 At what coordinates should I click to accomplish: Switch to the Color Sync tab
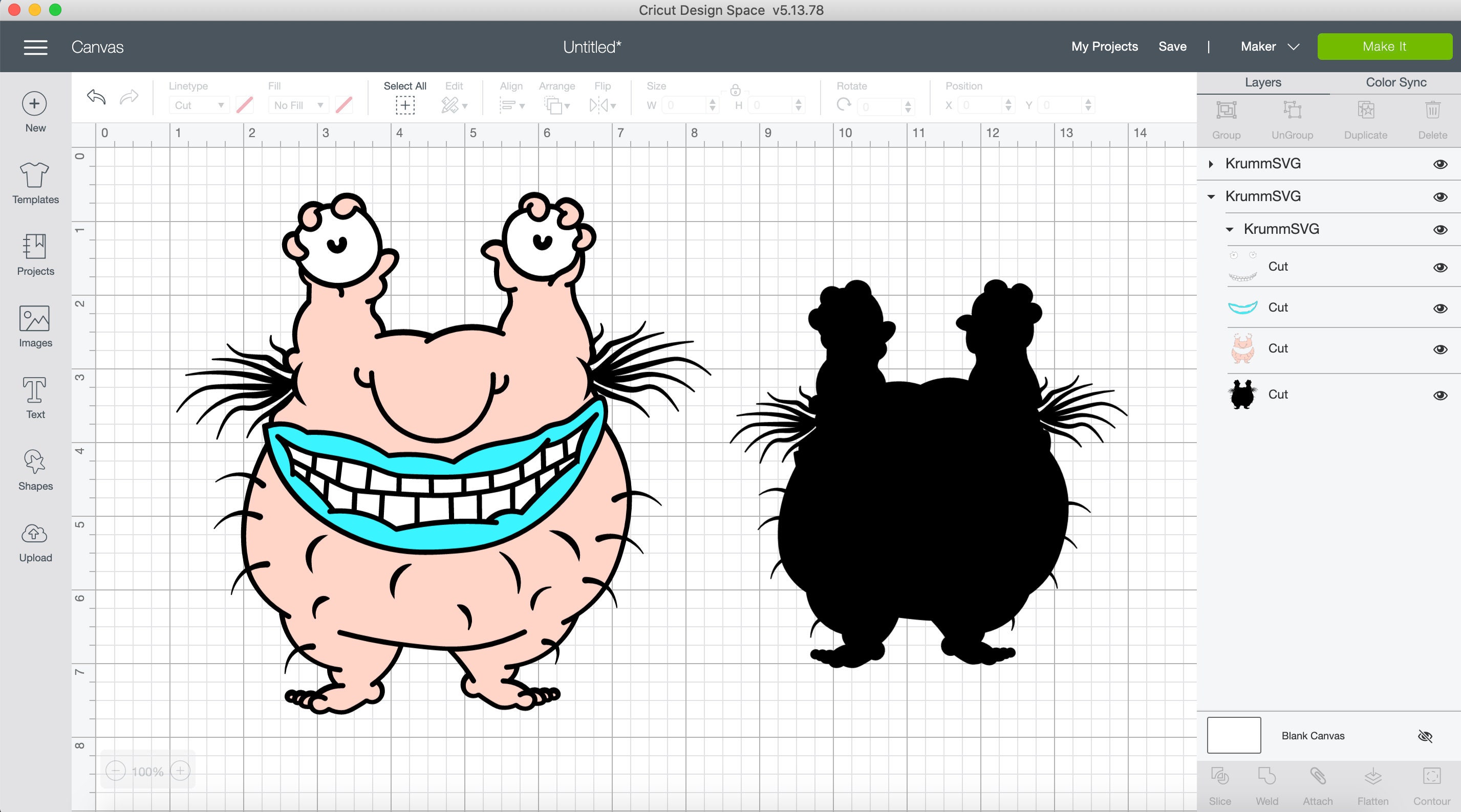[x=1395, y=82]
